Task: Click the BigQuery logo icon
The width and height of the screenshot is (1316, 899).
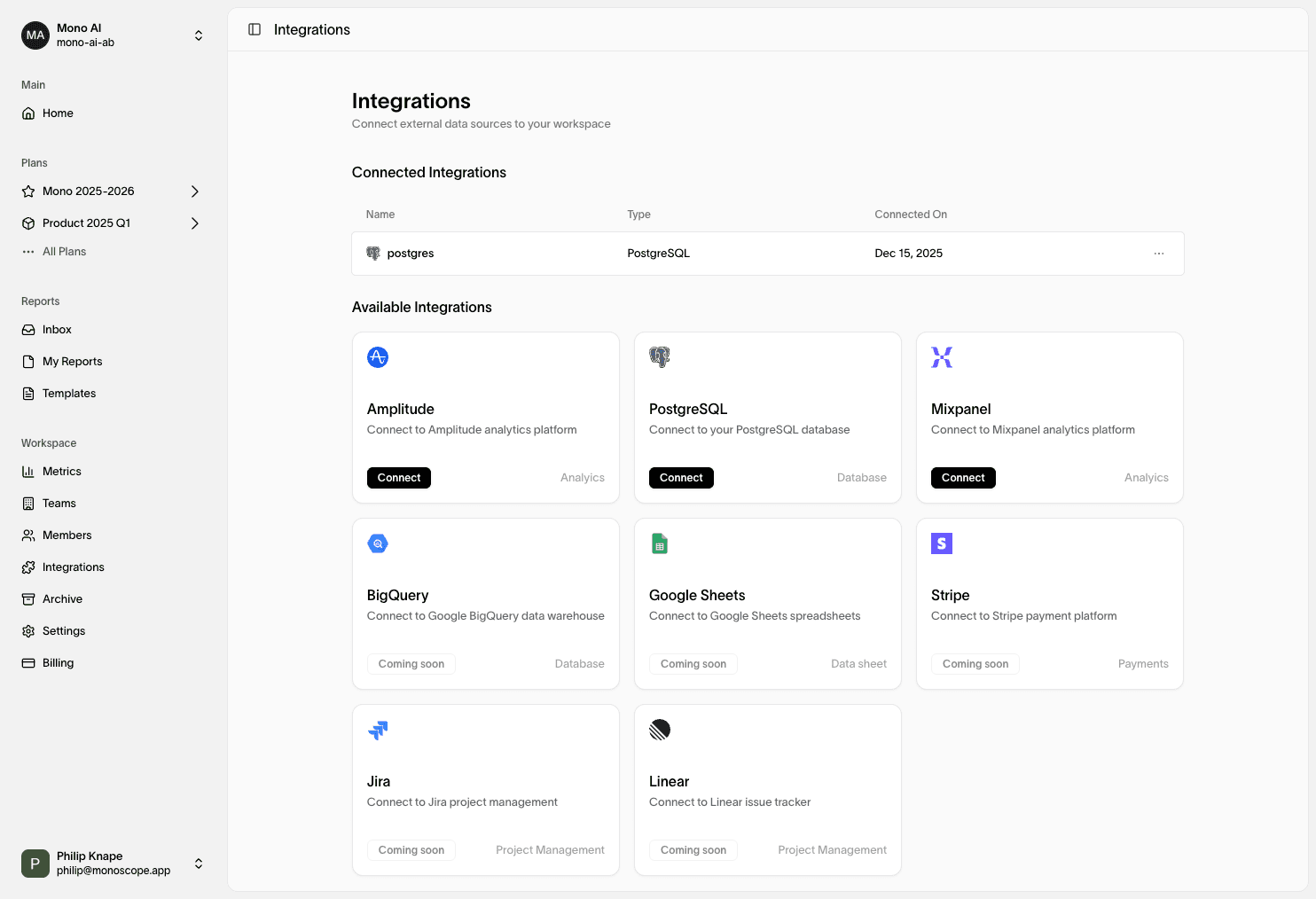Action: 378,543
